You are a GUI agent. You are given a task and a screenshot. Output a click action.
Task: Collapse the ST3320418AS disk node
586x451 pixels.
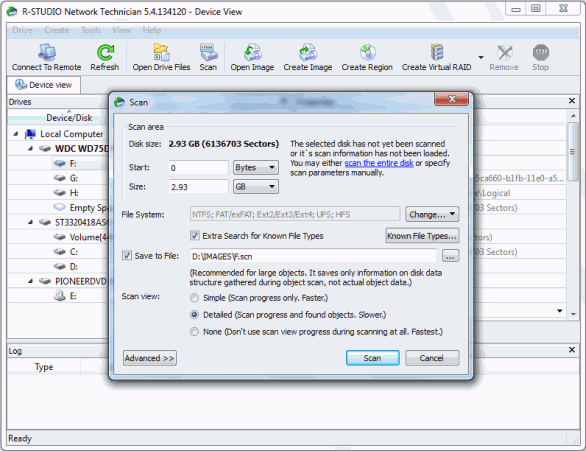click(x=30, y=222)
